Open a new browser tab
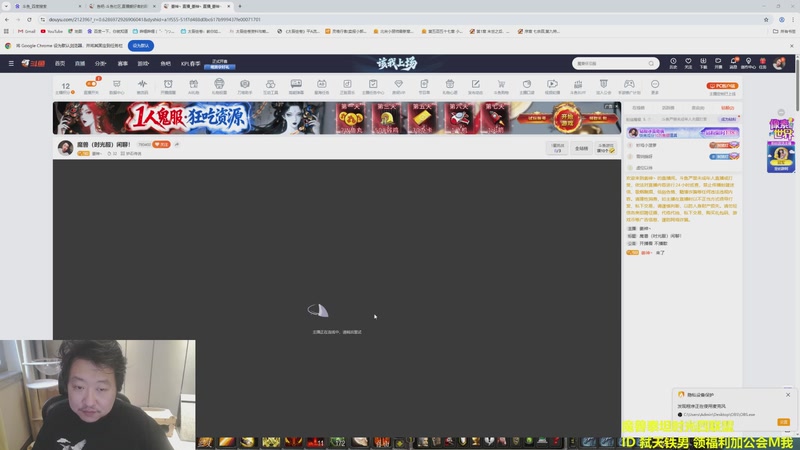 [240, 6]
